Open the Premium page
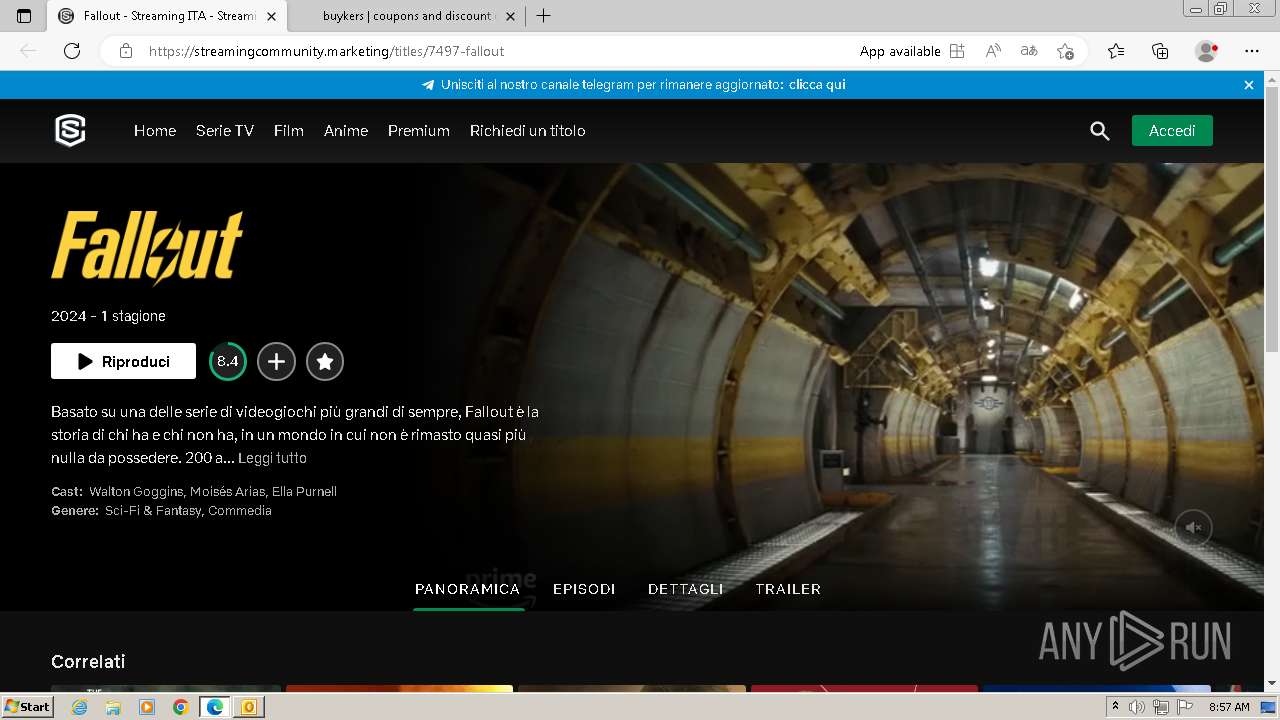 coord(419,131)
